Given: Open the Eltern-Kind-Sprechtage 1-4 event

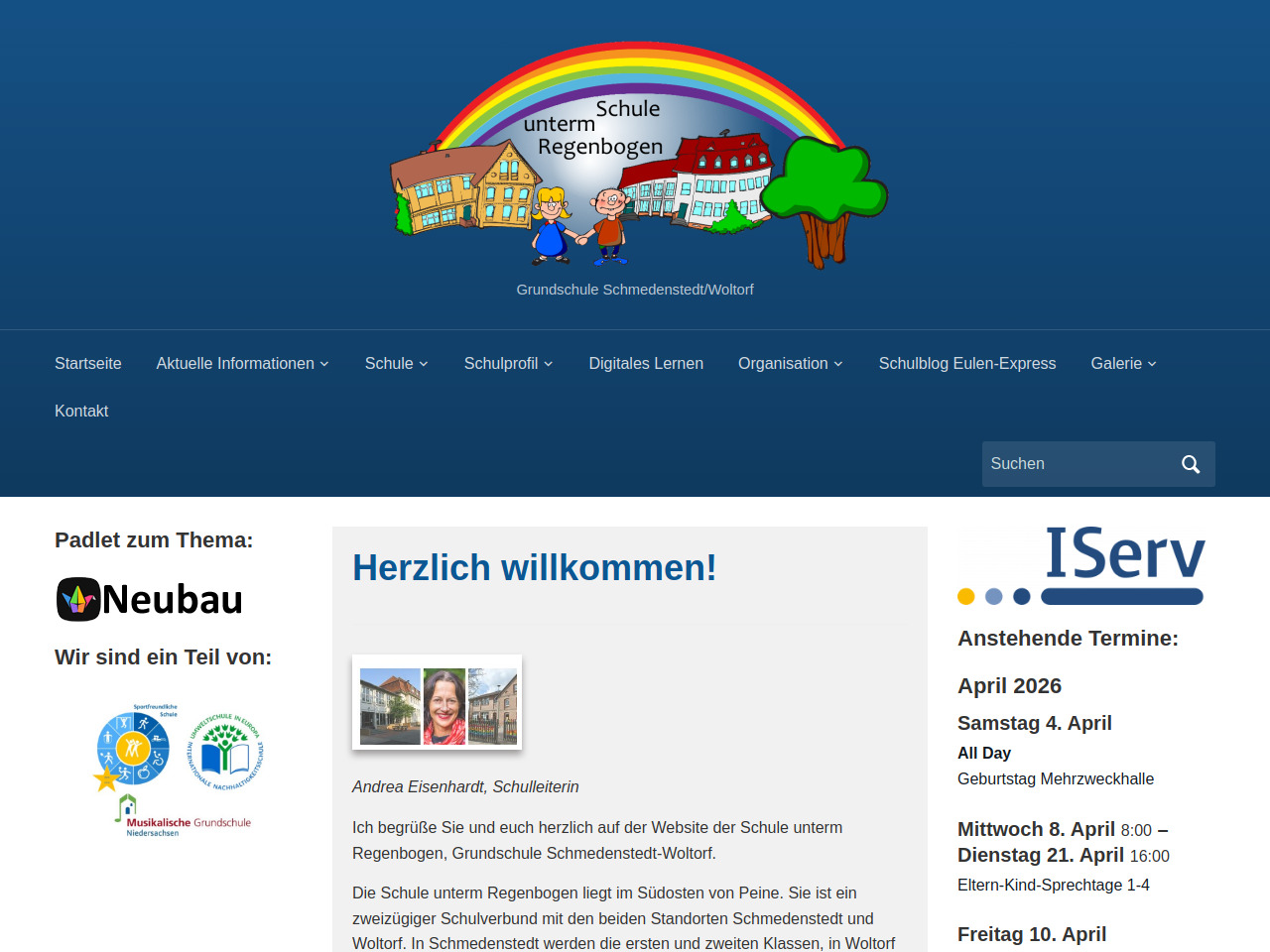Looking at the screenshot, I should (x=1053, y=886).
